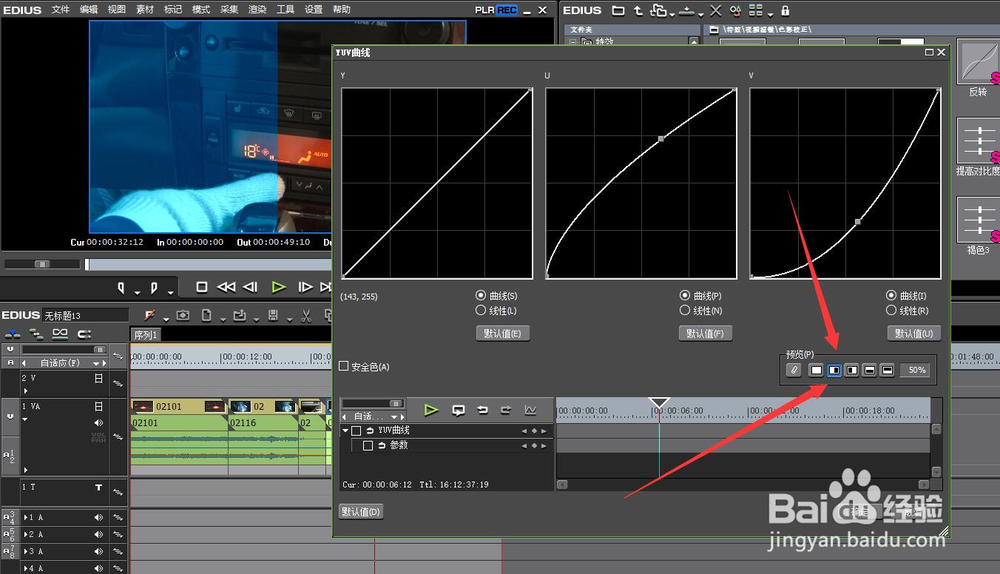
Task: Select linear mode for the U channel
Action: click(x=684, y=310)
